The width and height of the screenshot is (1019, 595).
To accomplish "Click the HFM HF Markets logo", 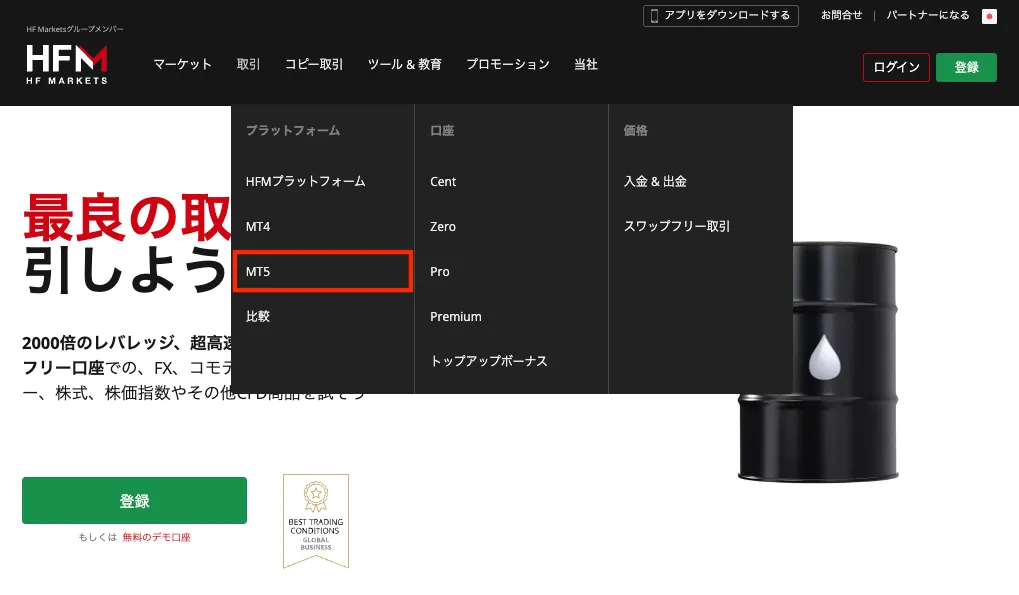I will (x=66, y=64).
